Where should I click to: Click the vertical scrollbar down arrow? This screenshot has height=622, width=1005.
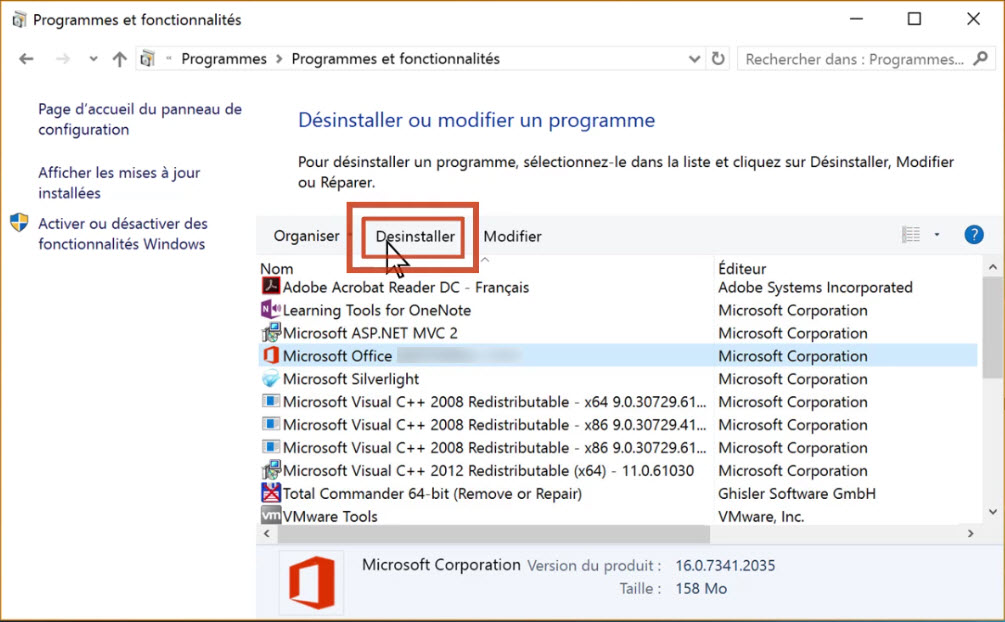point(992,513)
